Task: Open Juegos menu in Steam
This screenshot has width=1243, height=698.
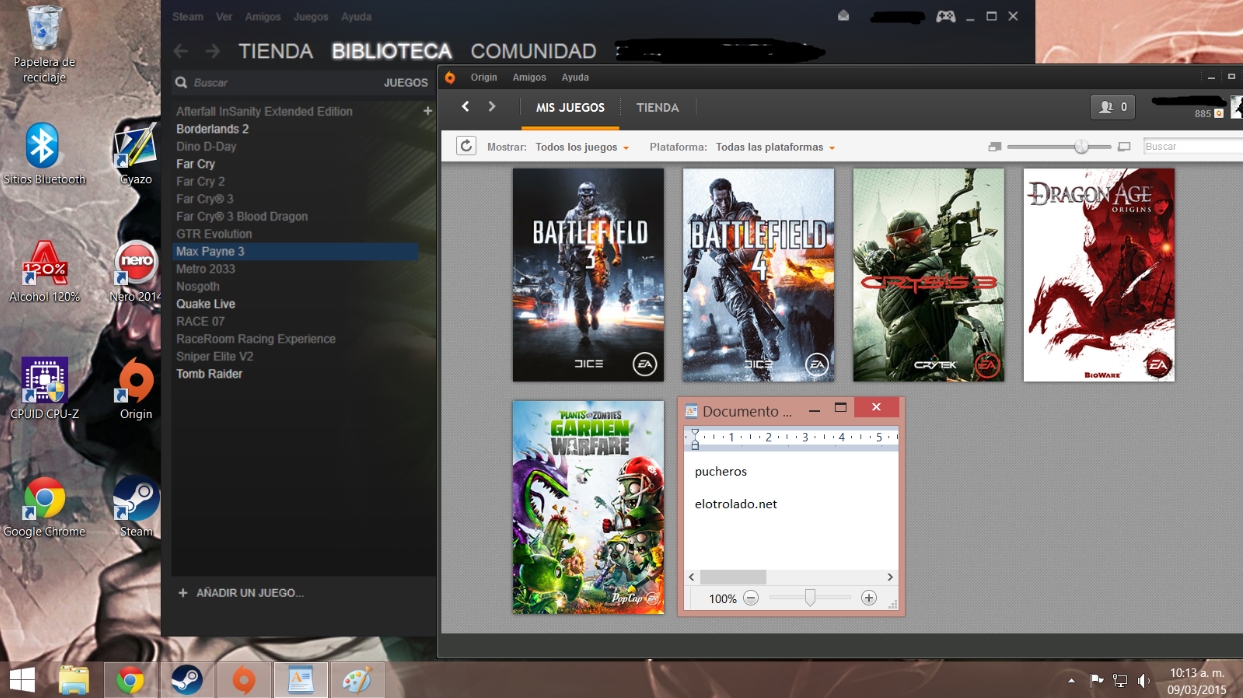Action: point(311,17)
